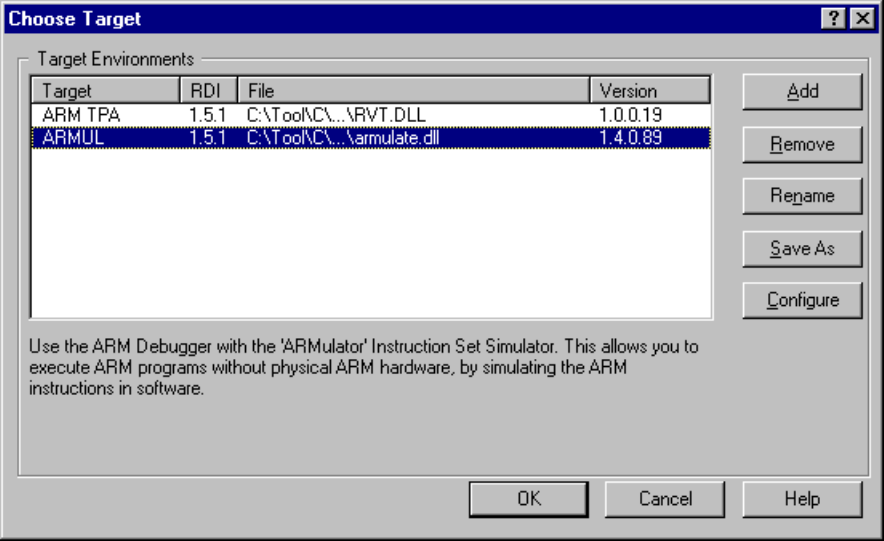Click version 1.0.0.19 in the list
This screenshot has width=884, height=541.
[x=630, y=115]
